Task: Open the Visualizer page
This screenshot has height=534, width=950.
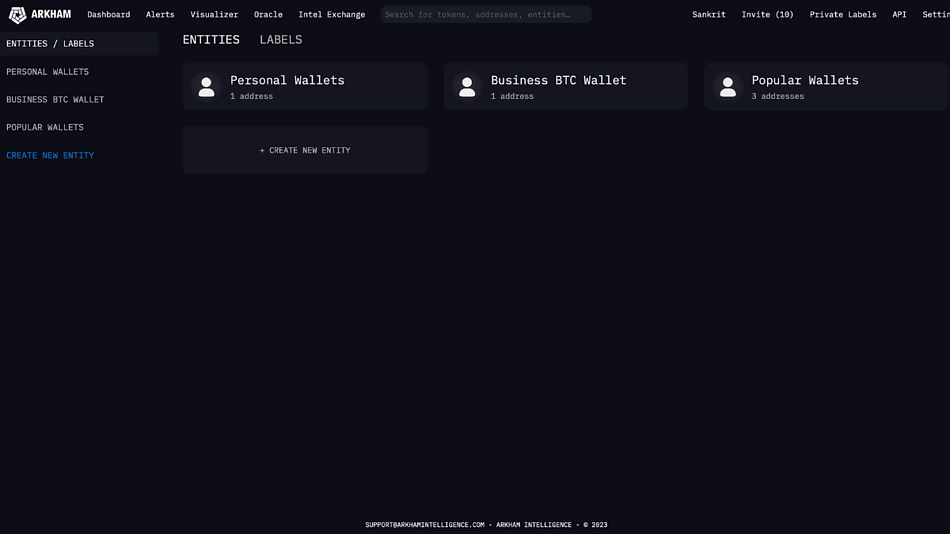Action: pyautogui.click(x=214, y=15)
